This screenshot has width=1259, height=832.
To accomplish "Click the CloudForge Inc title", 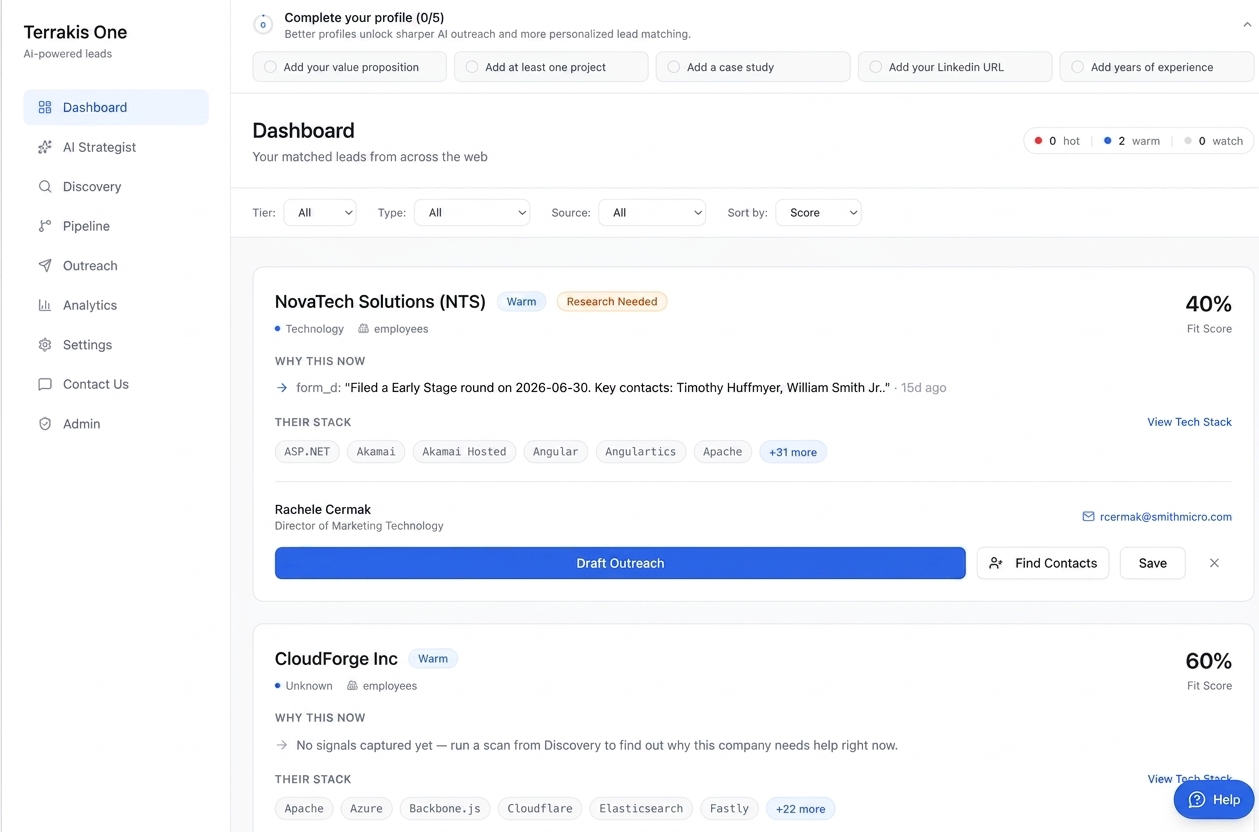I will pyautogui.click(x=336, y=658).
